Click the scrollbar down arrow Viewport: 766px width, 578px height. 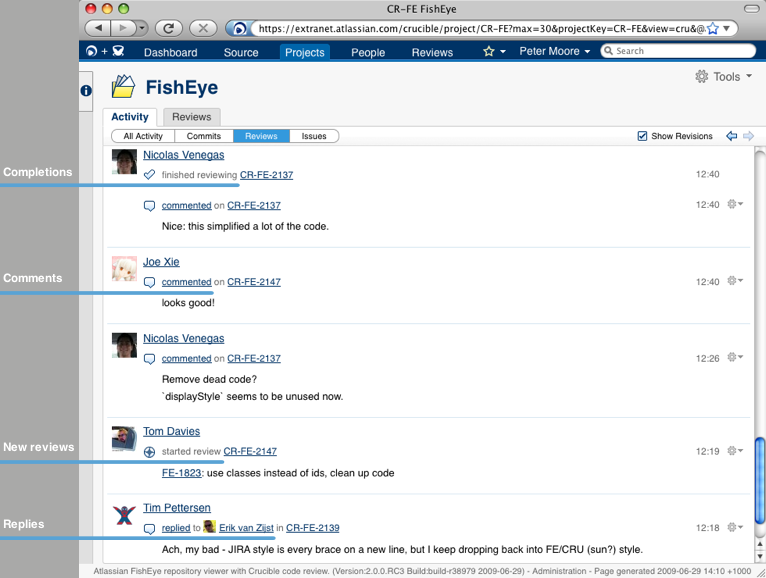point(760,556)
